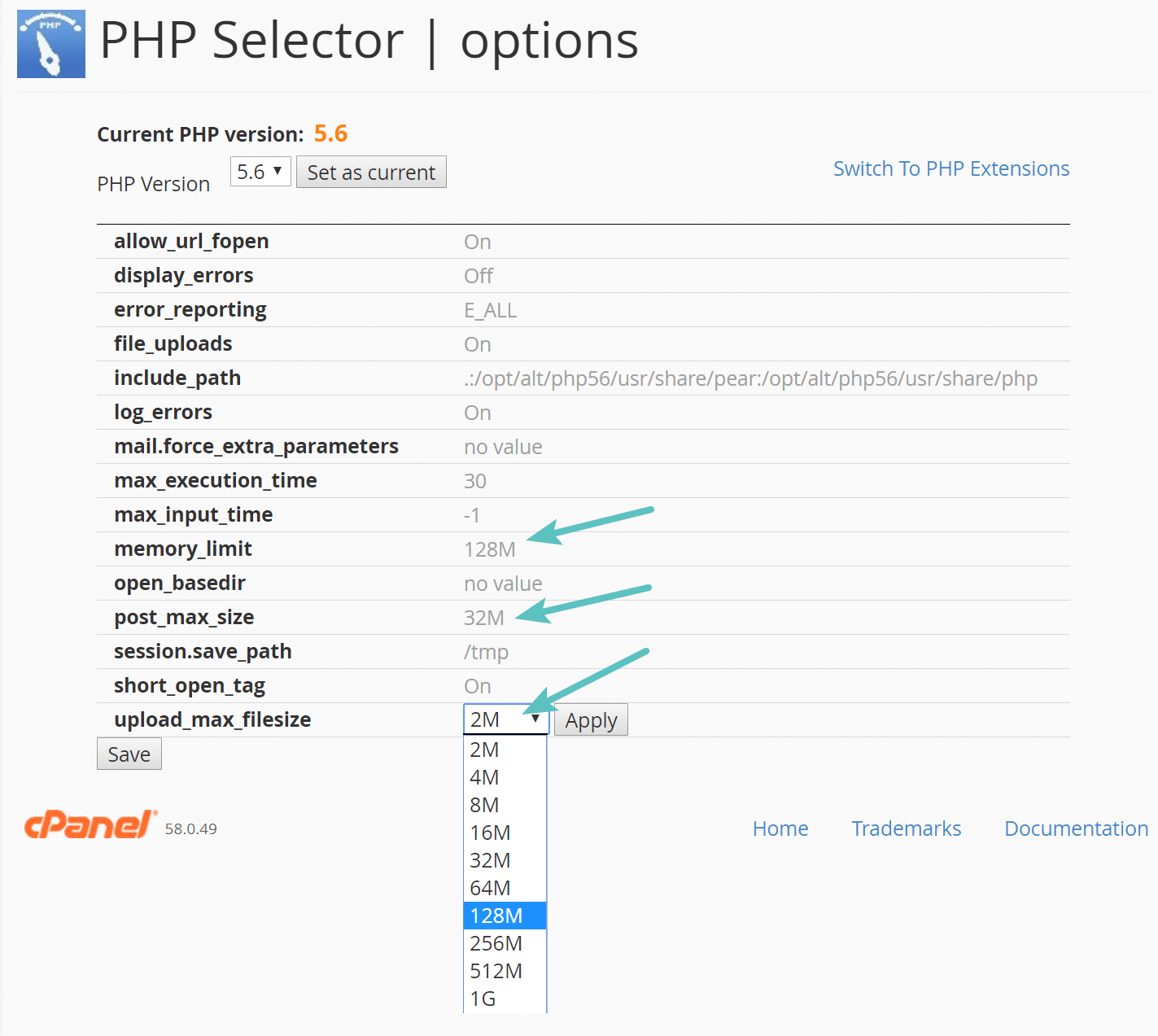Click the post_max_size row value 32M
Screen dimensions: 1158x1036
[483, 617]
